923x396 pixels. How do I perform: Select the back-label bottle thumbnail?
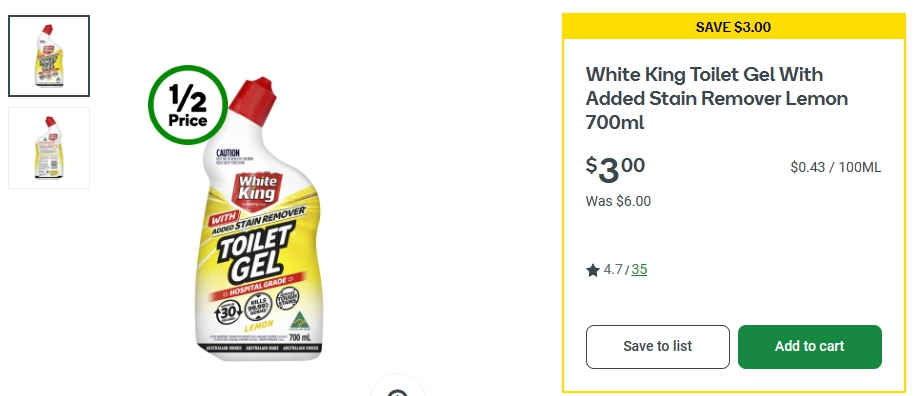[49, 148]
